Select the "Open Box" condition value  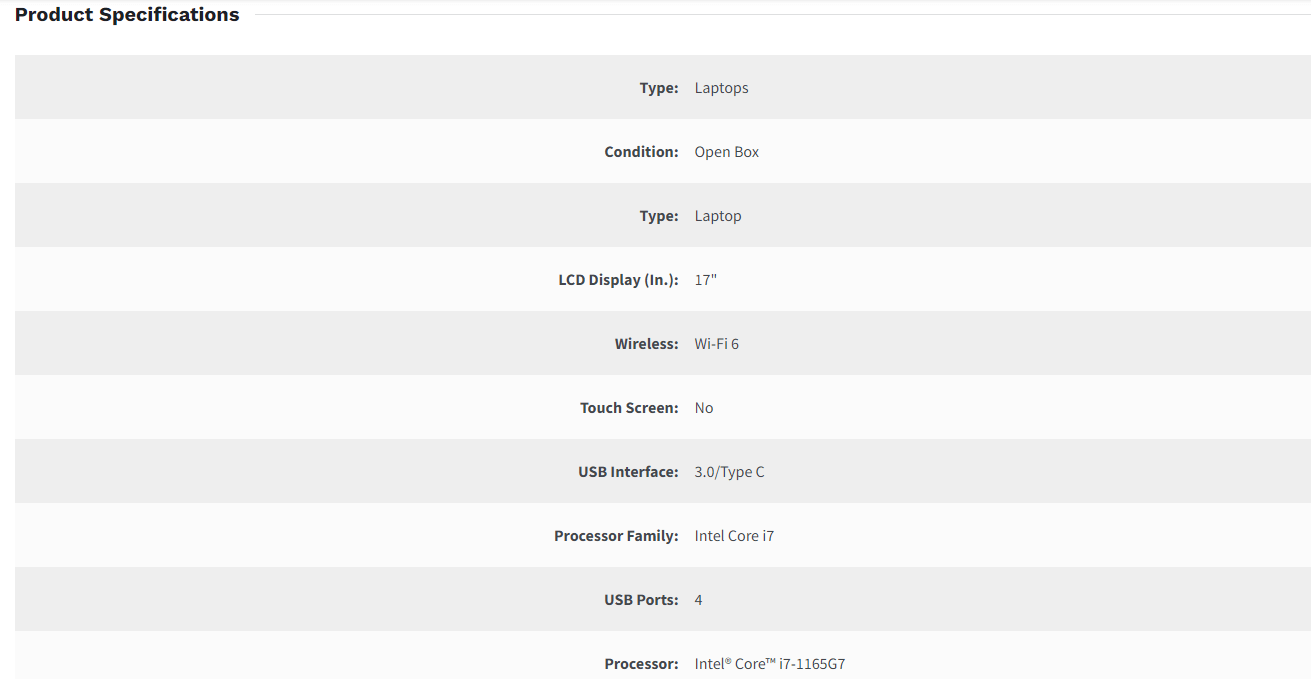point(726,152)
